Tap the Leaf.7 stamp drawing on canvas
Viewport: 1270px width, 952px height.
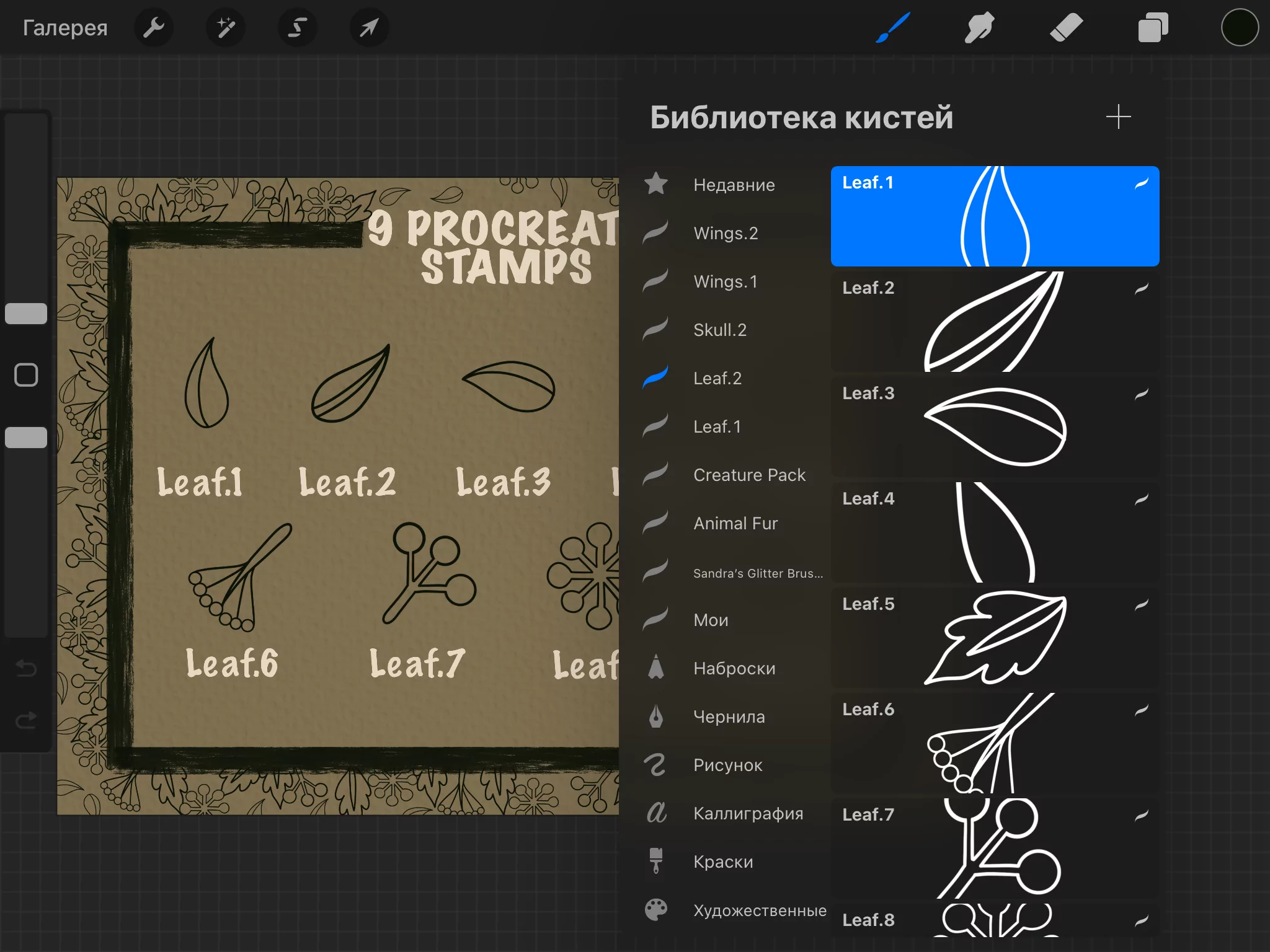[429, 573]
